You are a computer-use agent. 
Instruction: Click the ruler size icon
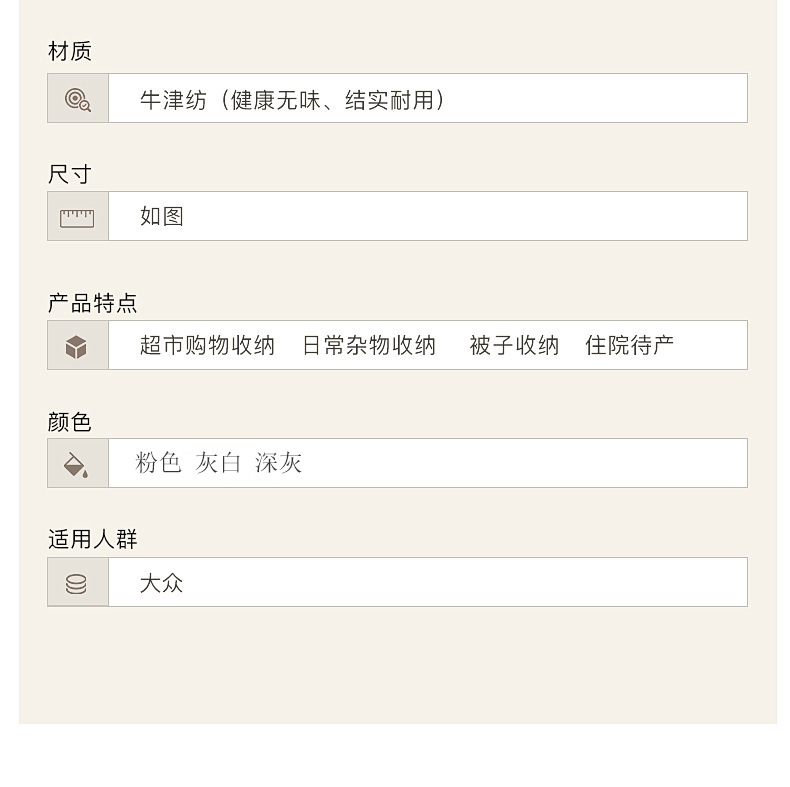coord(77,217)
